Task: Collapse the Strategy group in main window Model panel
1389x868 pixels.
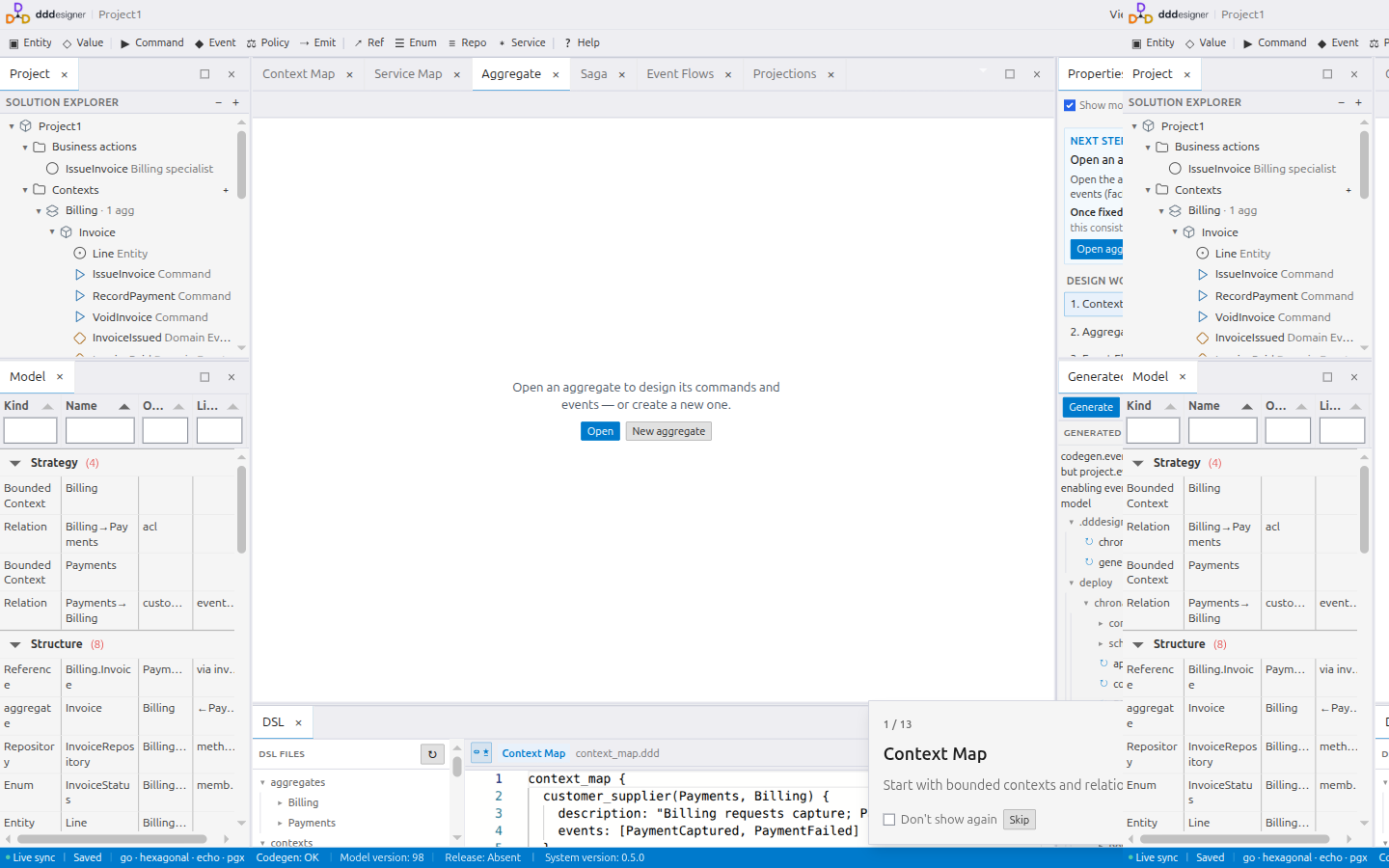Action: pyautogui.click(x=15, y=463)
